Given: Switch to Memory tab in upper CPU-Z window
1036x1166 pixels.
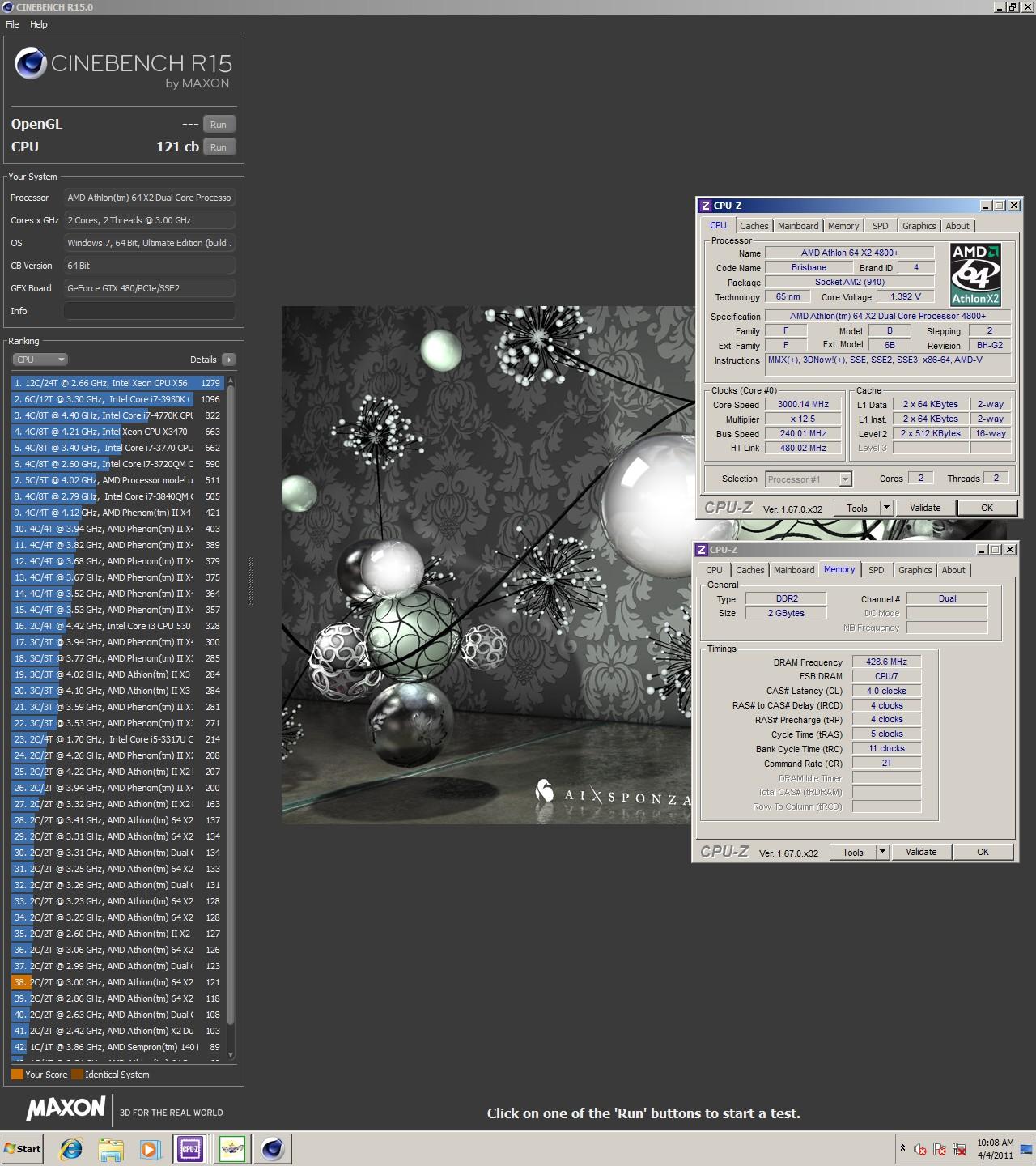Looking at the screenshot, I should pyautogui.click(x=843, y=226).
